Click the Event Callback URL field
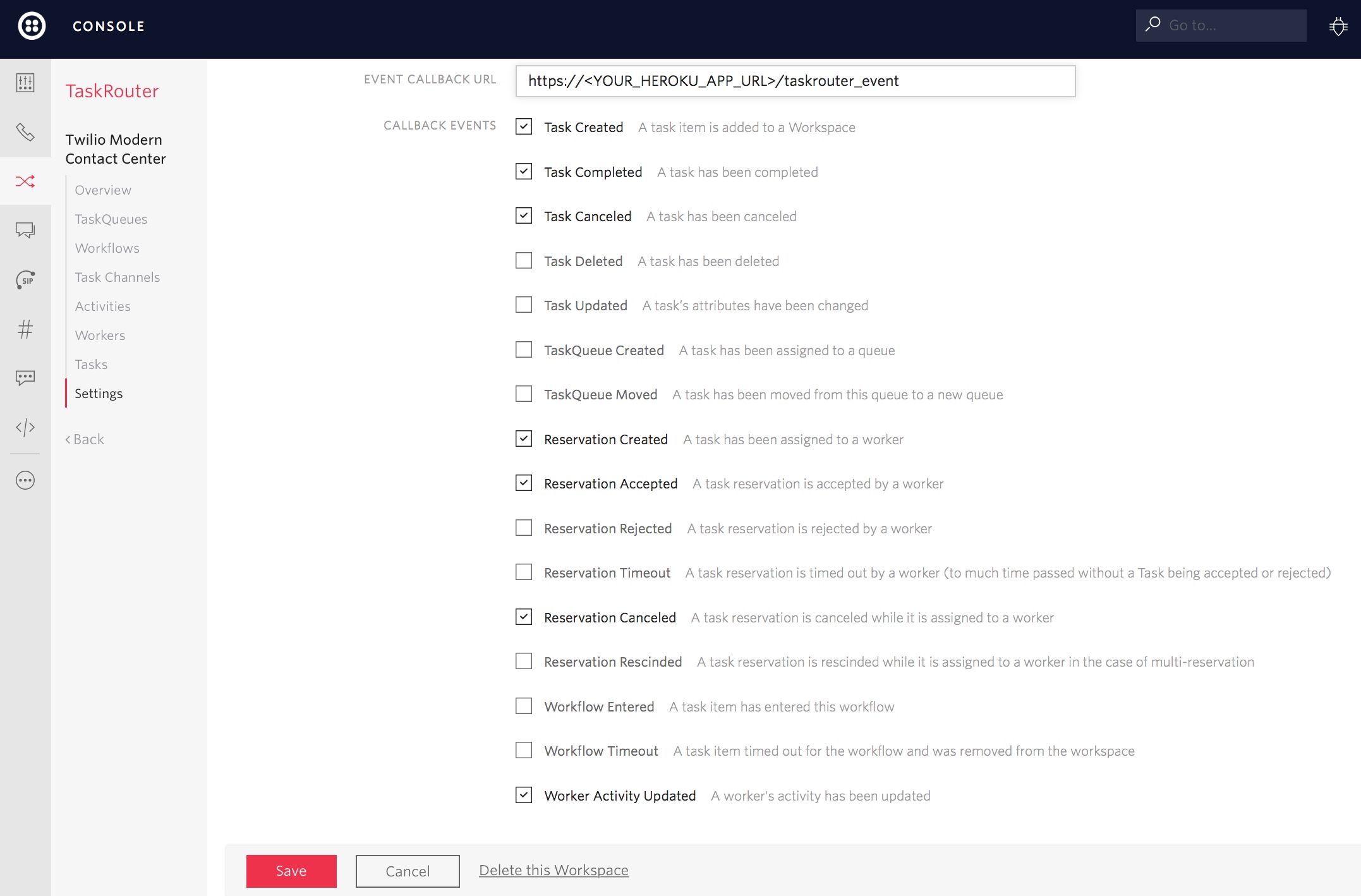This screenshot has height=896, width=1361. [795, 81]
